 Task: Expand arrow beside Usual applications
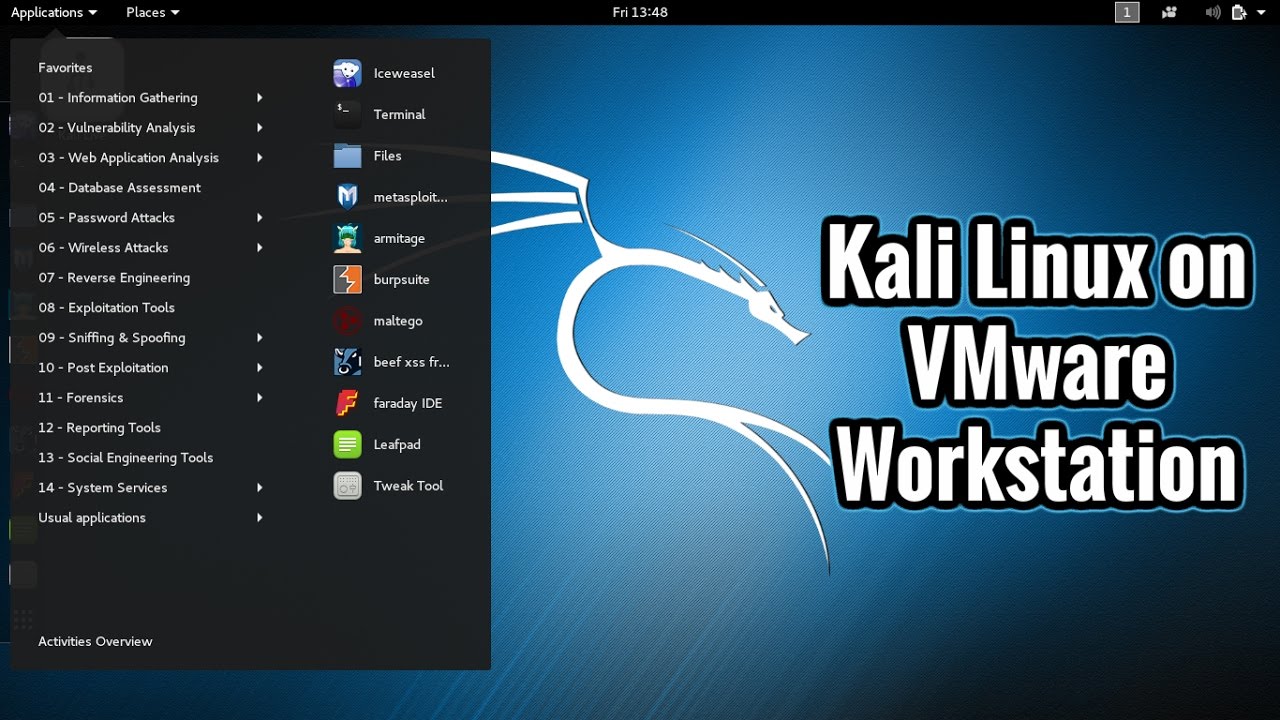259,518
